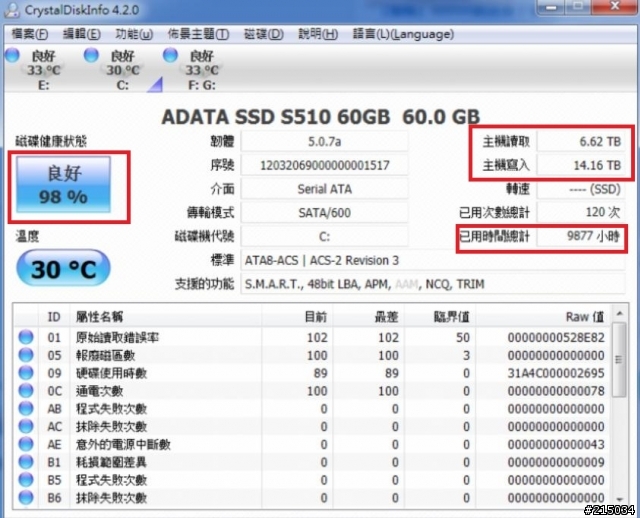
Task: Click the interface field Serial ATA
Action: coord(324,189)
